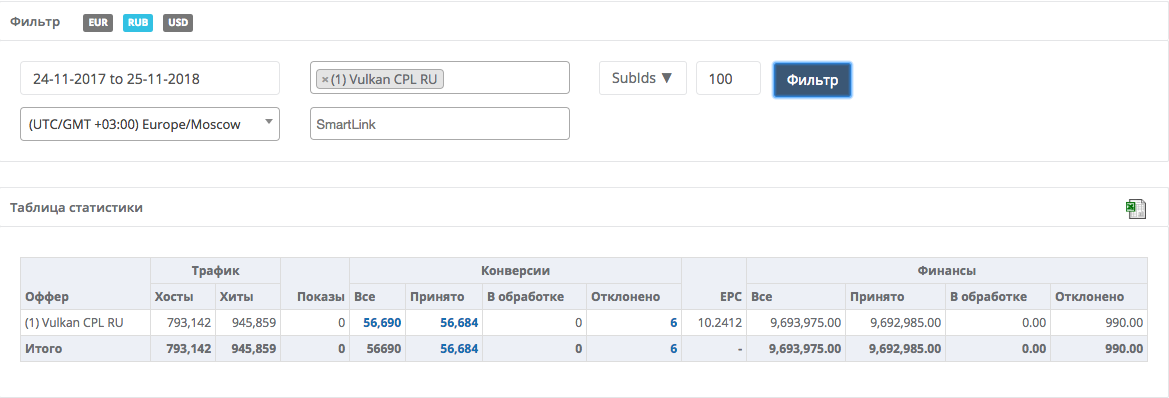
Task: Select RUB currency filter
Action: click(x=138, y=22)
